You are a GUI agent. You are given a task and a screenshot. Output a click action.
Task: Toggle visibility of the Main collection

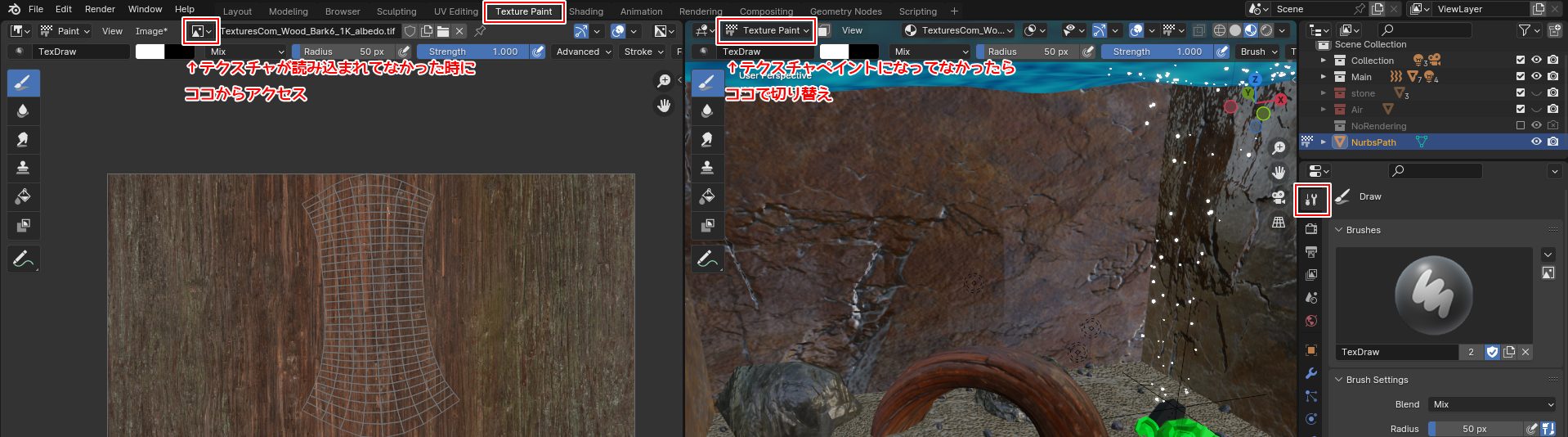pyautogui.click(x=1536, y=76)
